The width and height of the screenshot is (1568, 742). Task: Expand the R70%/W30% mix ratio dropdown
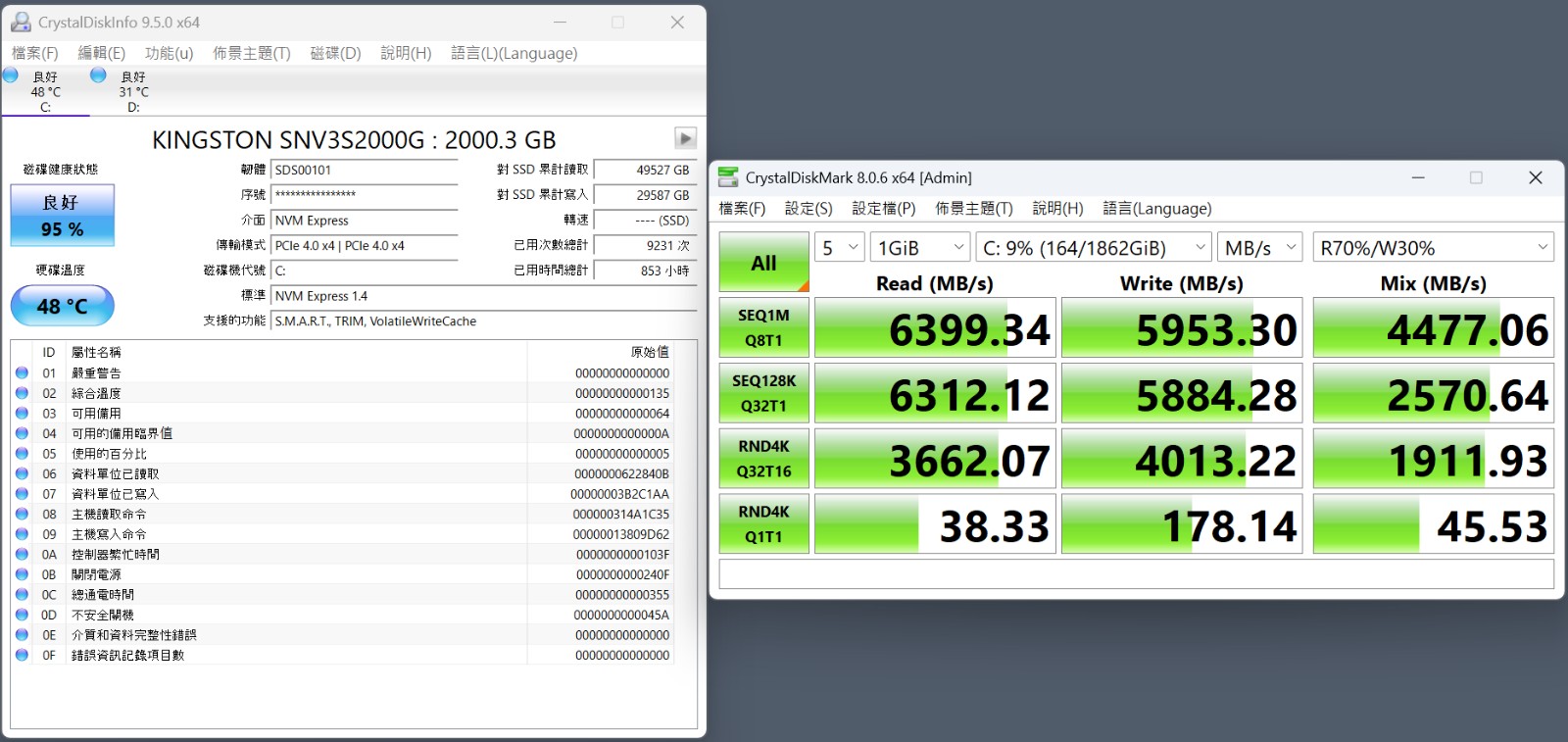point(1434,248)
